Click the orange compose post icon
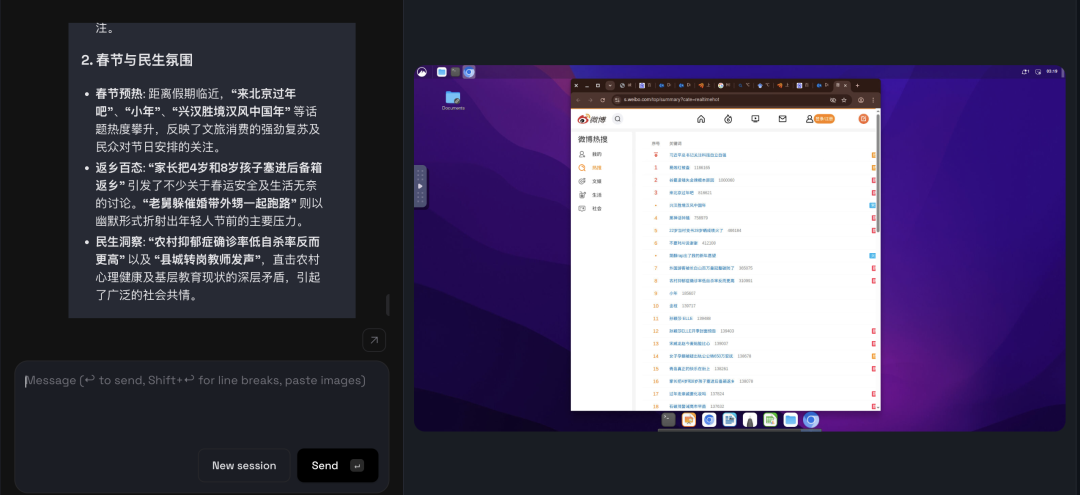This screenshot has width=1080, height=495. coord(863,118)
